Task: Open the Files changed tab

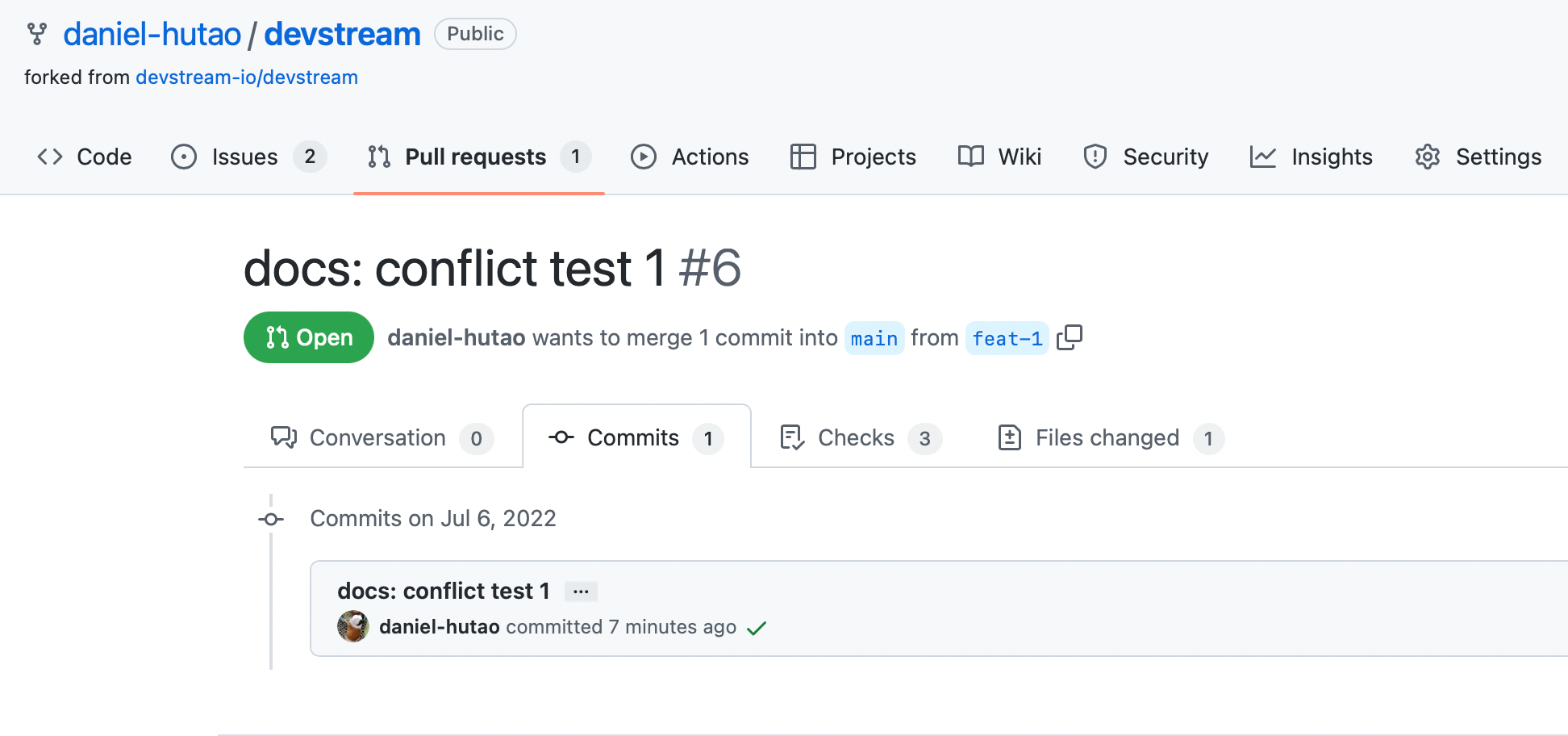Action: point(1107,437)
